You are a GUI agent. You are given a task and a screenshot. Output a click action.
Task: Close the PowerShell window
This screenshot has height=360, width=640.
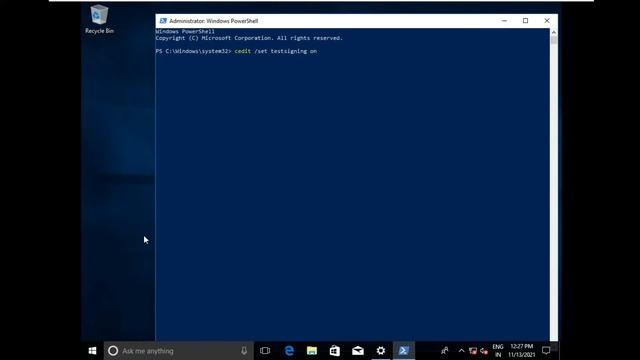[x=547, y=21]
